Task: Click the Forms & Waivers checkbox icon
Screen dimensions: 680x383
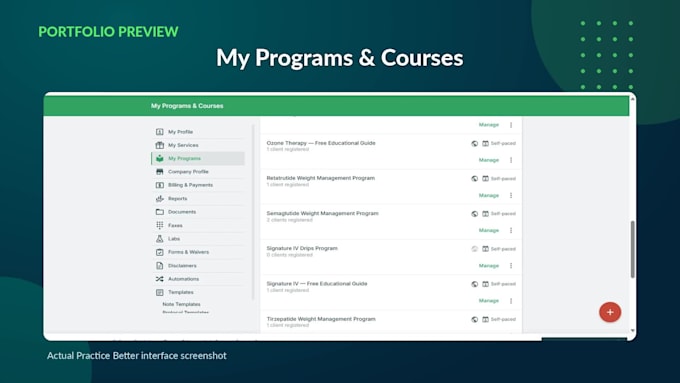Action: coord(160,252)
